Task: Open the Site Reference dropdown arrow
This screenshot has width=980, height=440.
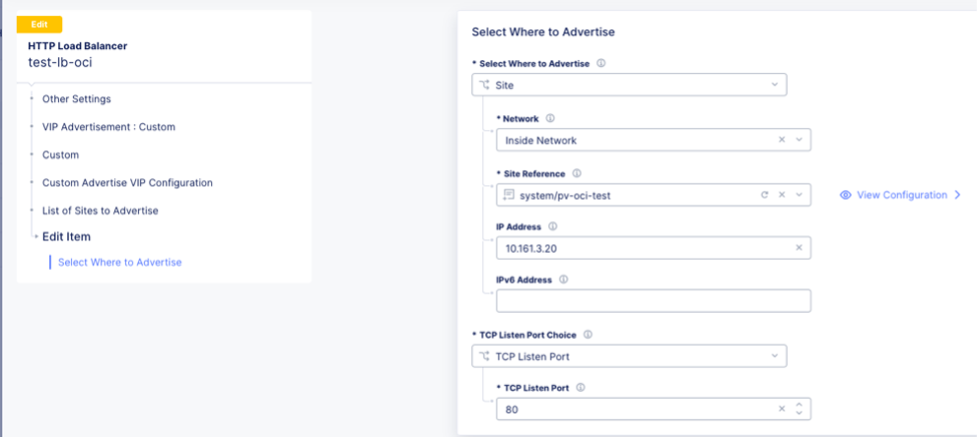Action: pyautogui.click(x=798, y=195)
